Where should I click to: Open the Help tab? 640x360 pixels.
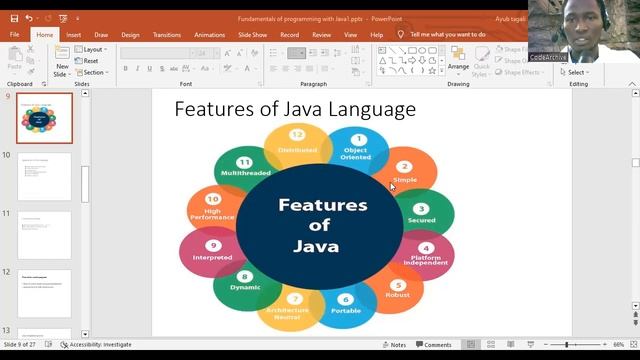click(376, 35)
